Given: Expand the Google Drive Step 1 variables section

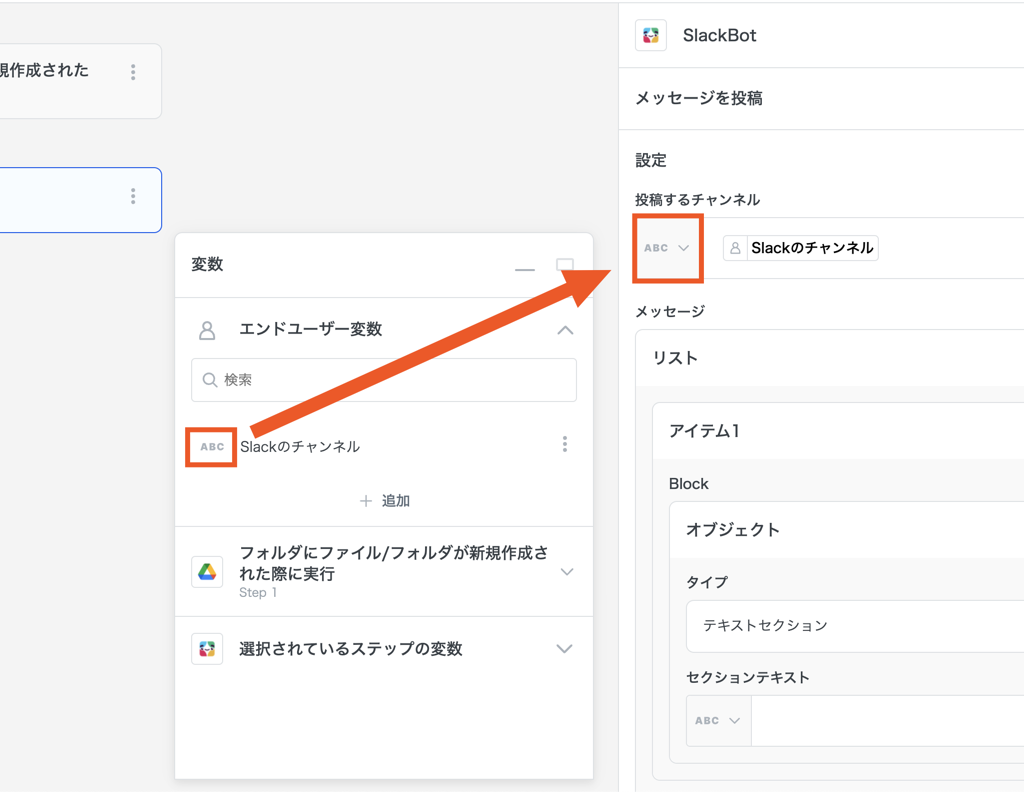Looking at the screenshot, I should (x=566, y=572).
